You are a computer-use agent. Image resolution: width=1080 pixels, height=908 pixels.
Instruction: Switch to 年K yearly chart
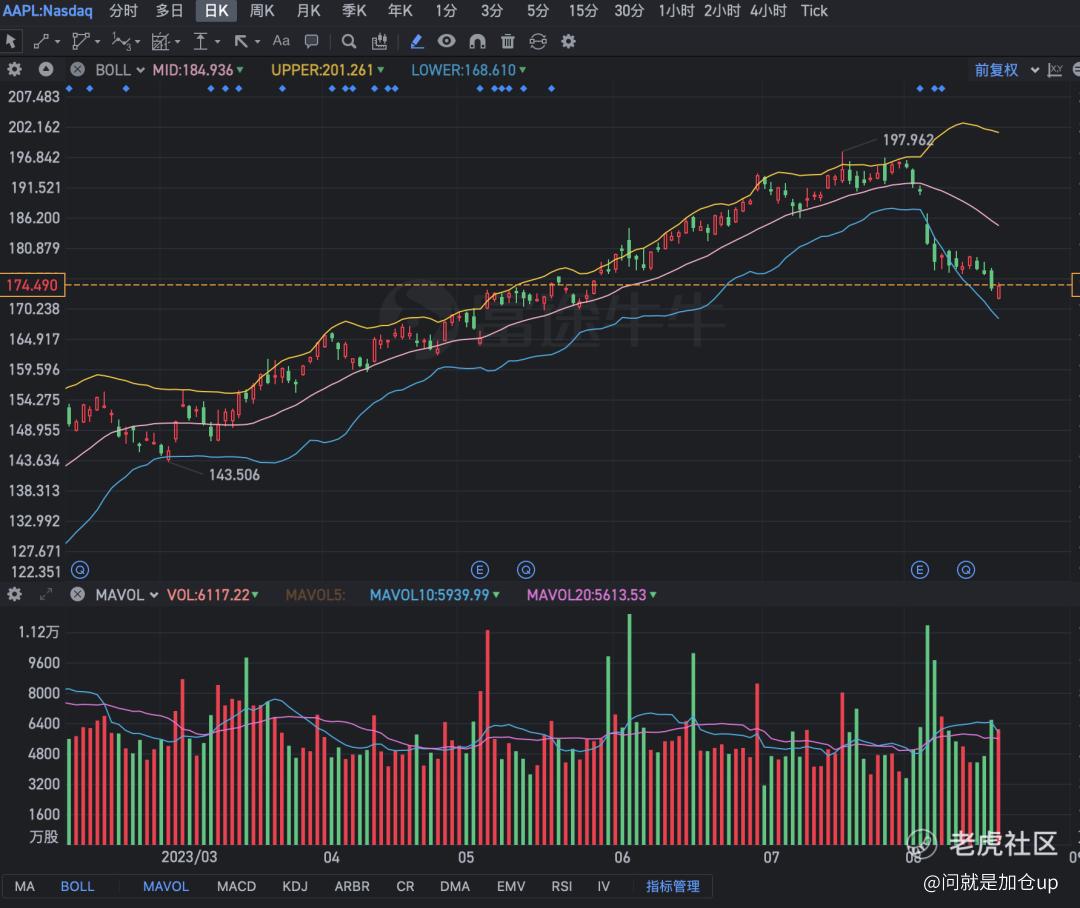click(400, 11)
